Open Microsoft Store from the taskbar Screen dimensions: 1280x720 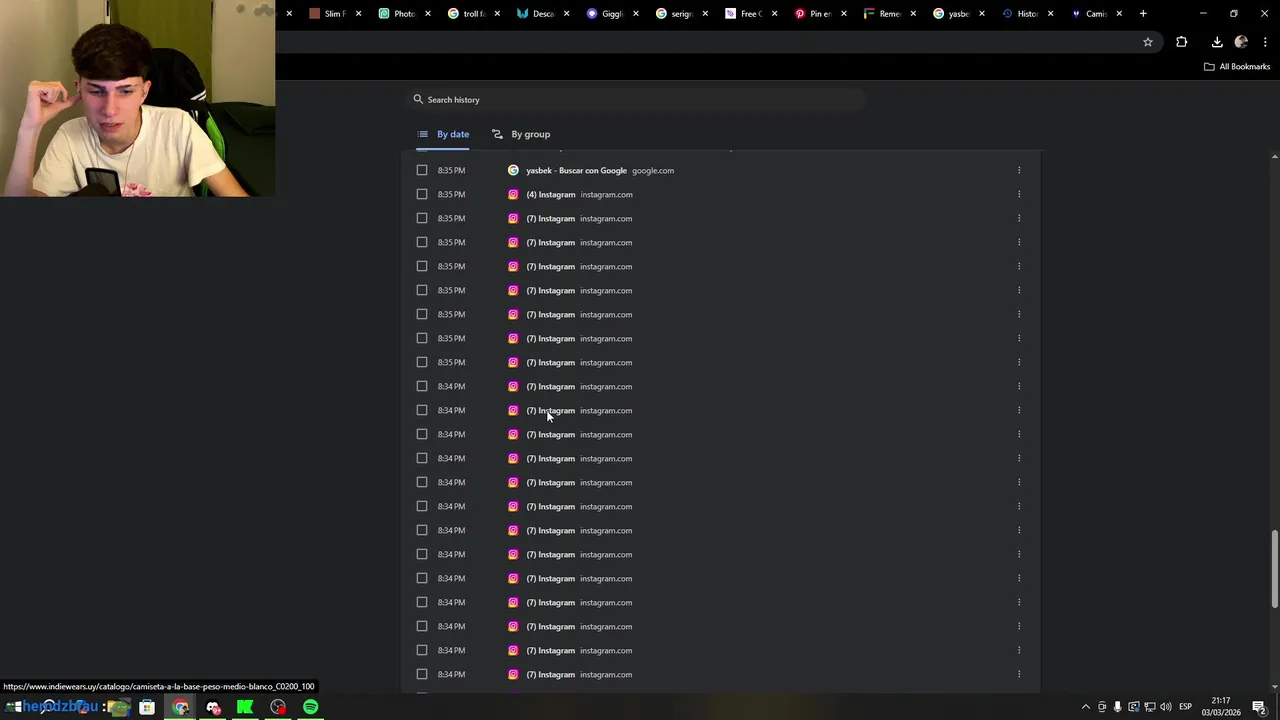pos(147,707)
